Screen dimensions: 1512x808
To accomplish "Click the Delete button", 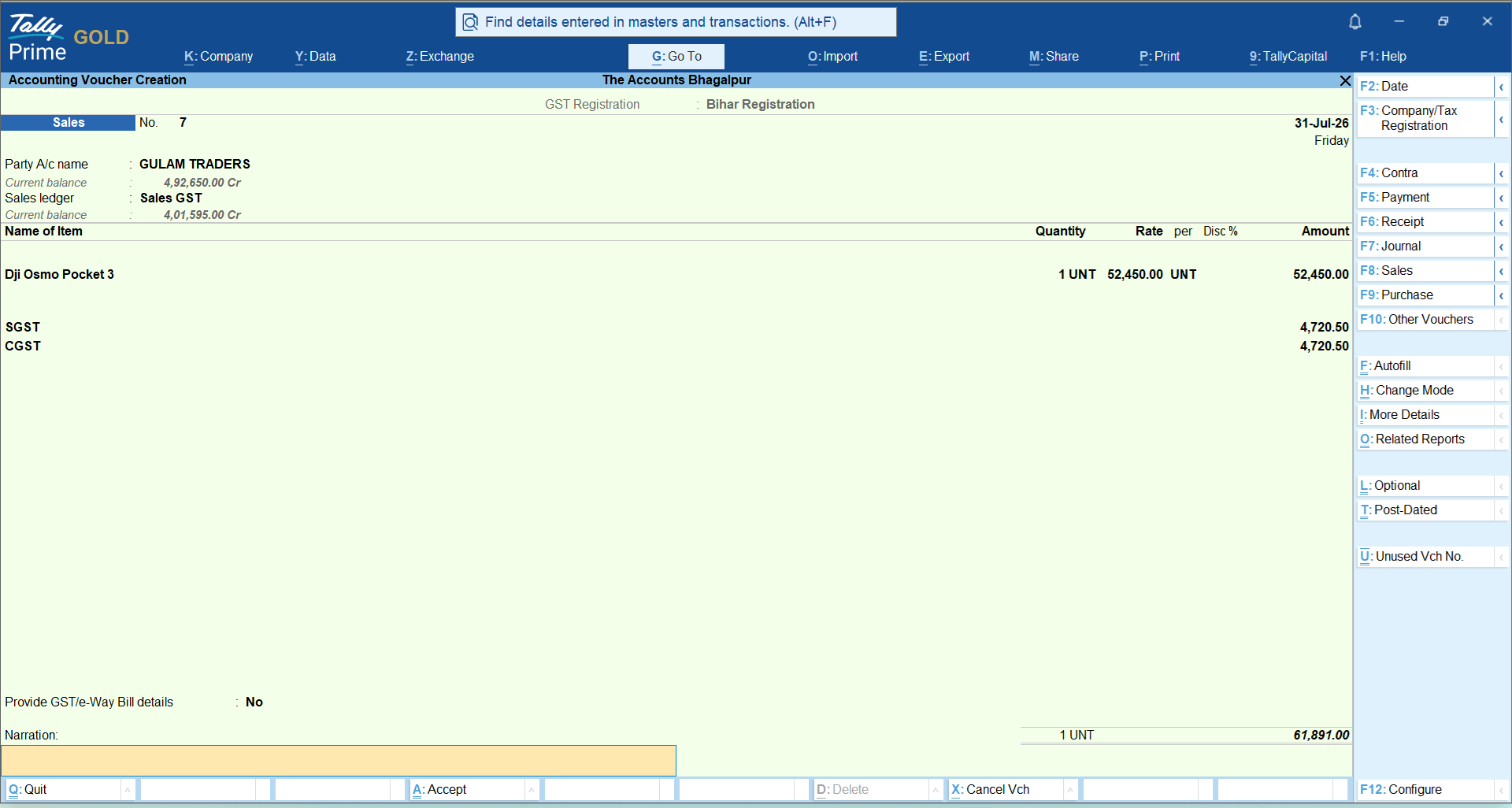I will coord(871,790).
